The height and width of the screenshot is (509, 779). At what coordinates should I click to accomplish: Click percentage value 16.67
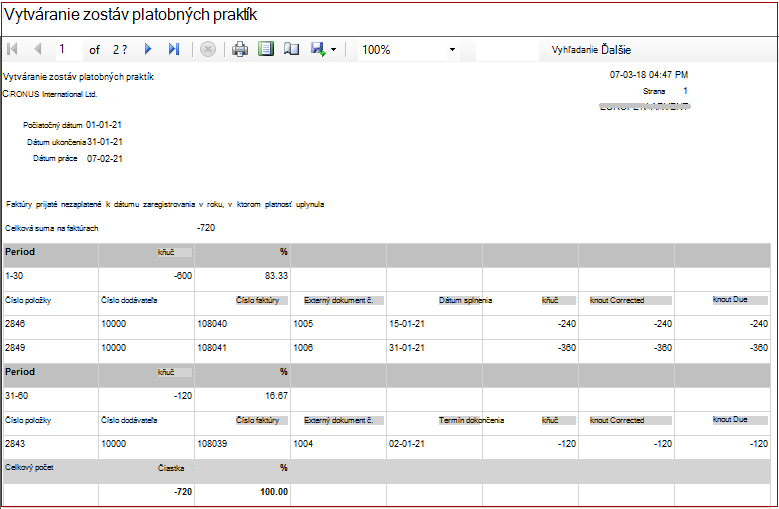coord(276,396)
